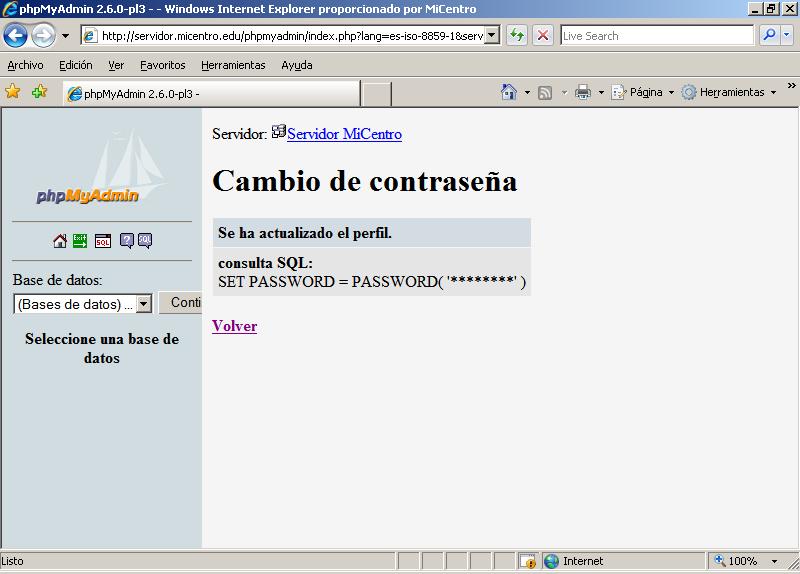Click the Print toolbar icon
The image size is (800, 574).
(x=583, y=92)
